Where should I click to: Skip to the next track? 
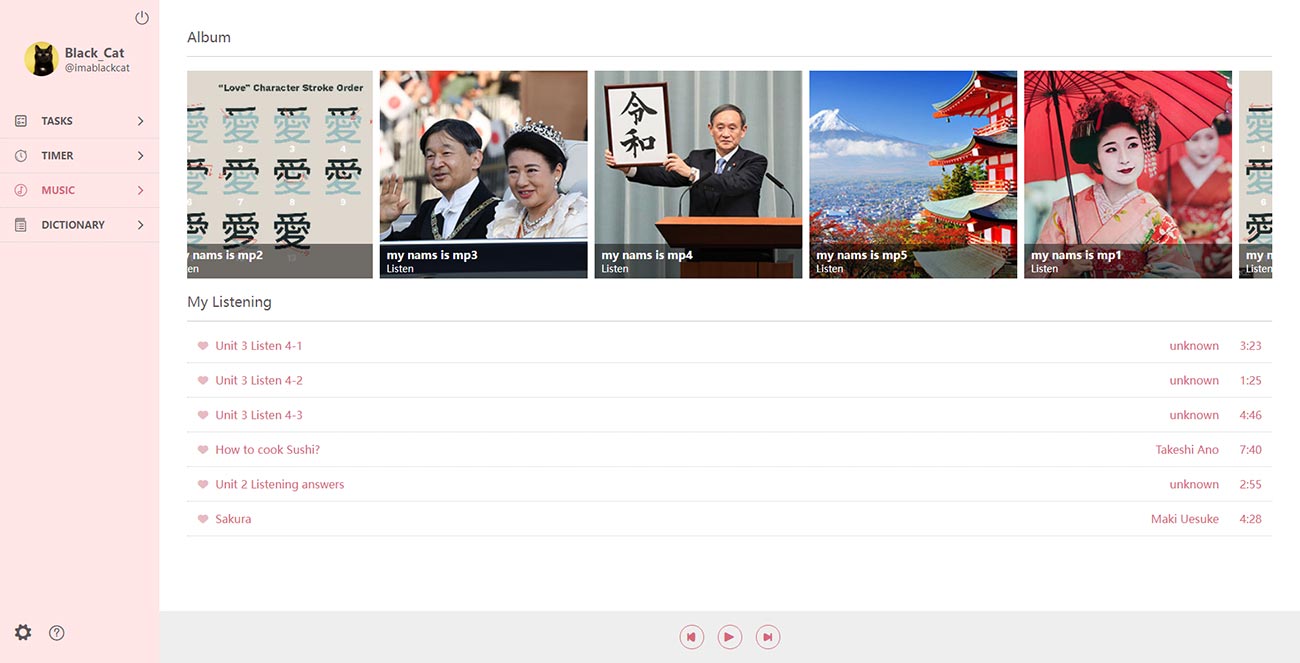[768, 637]
